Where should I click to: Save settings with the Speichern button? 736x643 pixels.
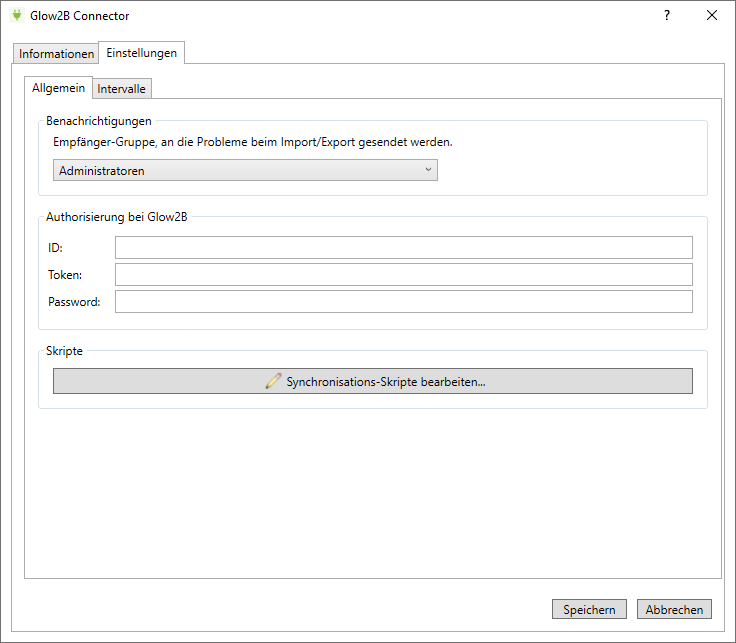589,610
